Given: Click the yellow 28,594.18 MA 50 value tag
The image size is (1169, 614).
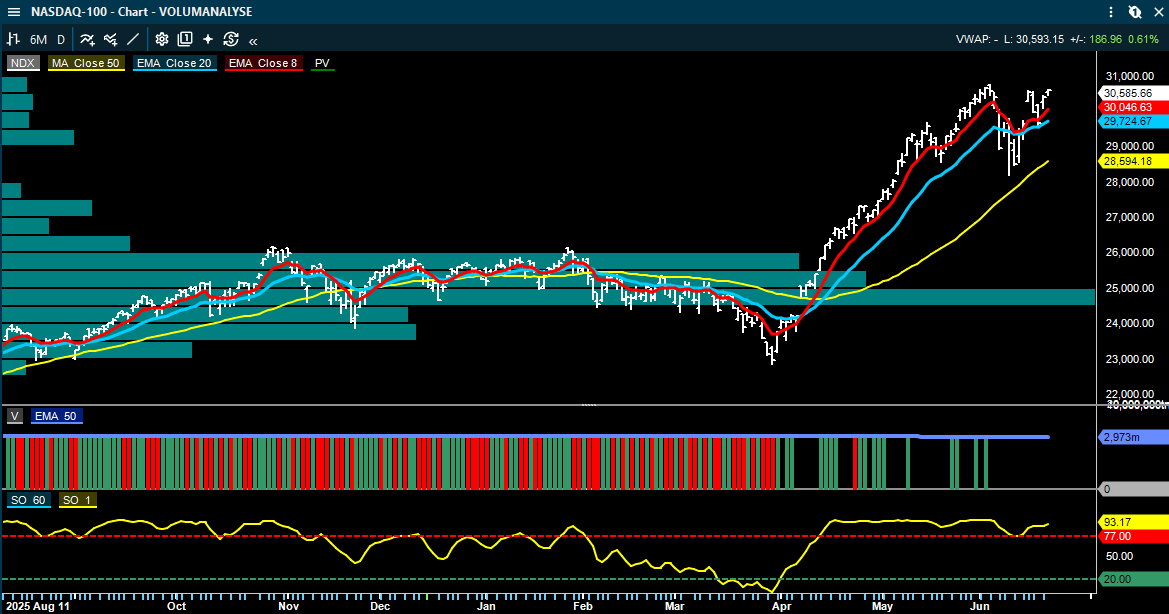Looking at the screenshot, I should 1132,162.
